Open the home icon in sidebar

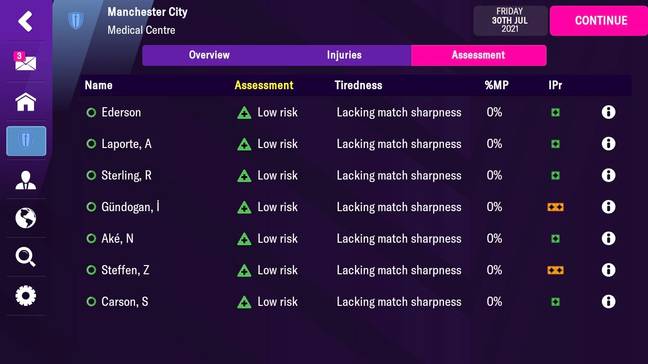26,102
